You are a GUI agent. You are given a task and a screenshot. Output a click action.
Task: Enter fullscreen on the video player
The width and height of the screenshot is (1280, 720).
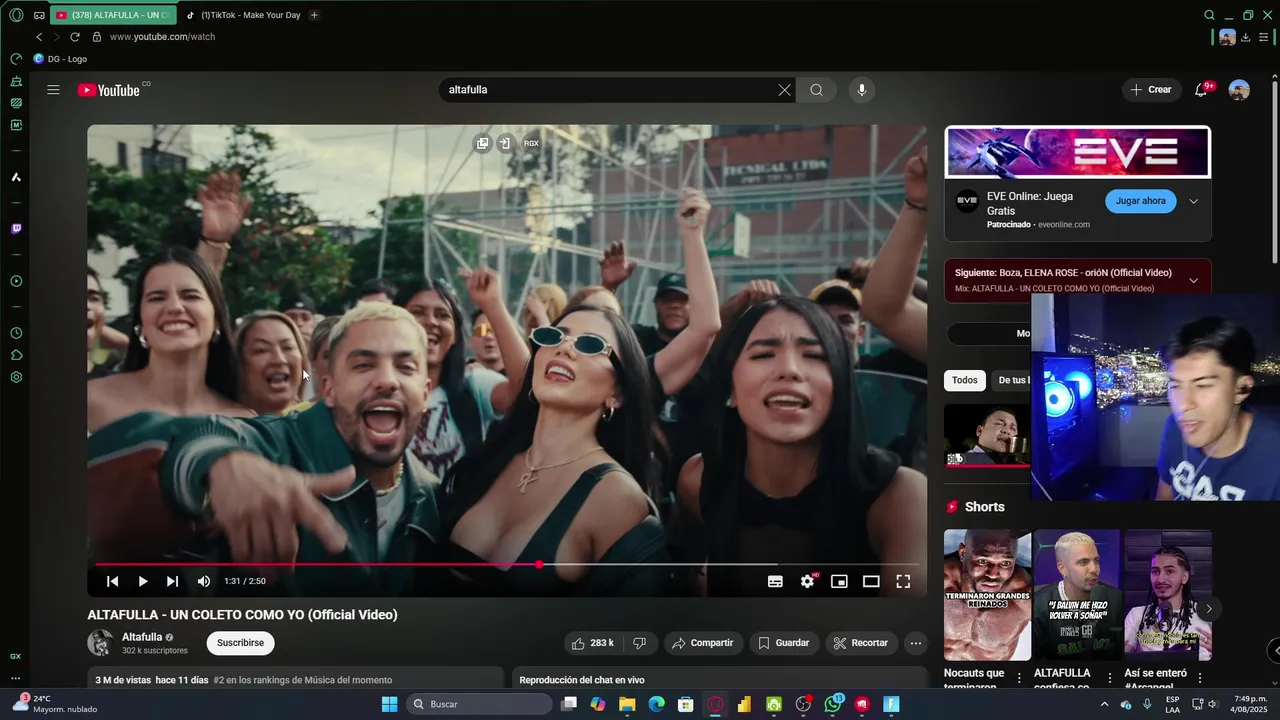click(x=903, y=581)
